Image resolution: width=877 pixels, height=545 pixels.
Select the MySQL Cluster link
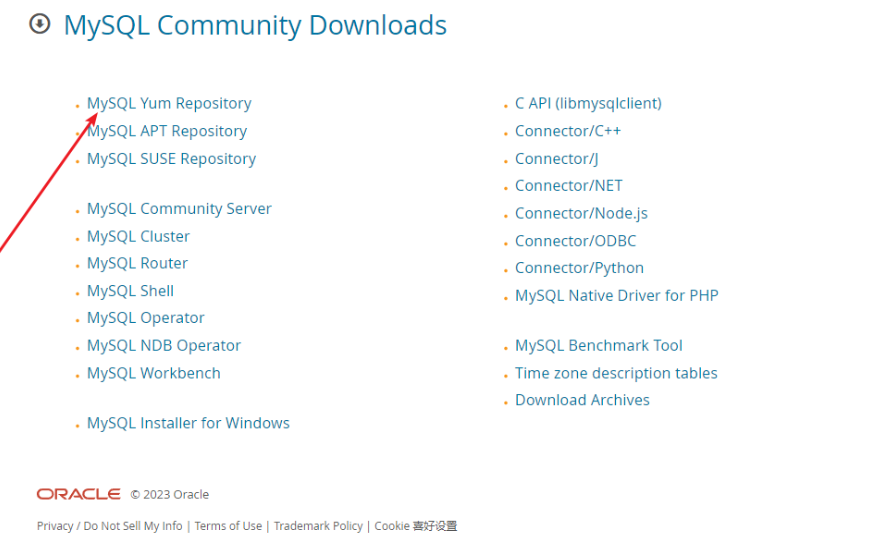click(138, 236)
